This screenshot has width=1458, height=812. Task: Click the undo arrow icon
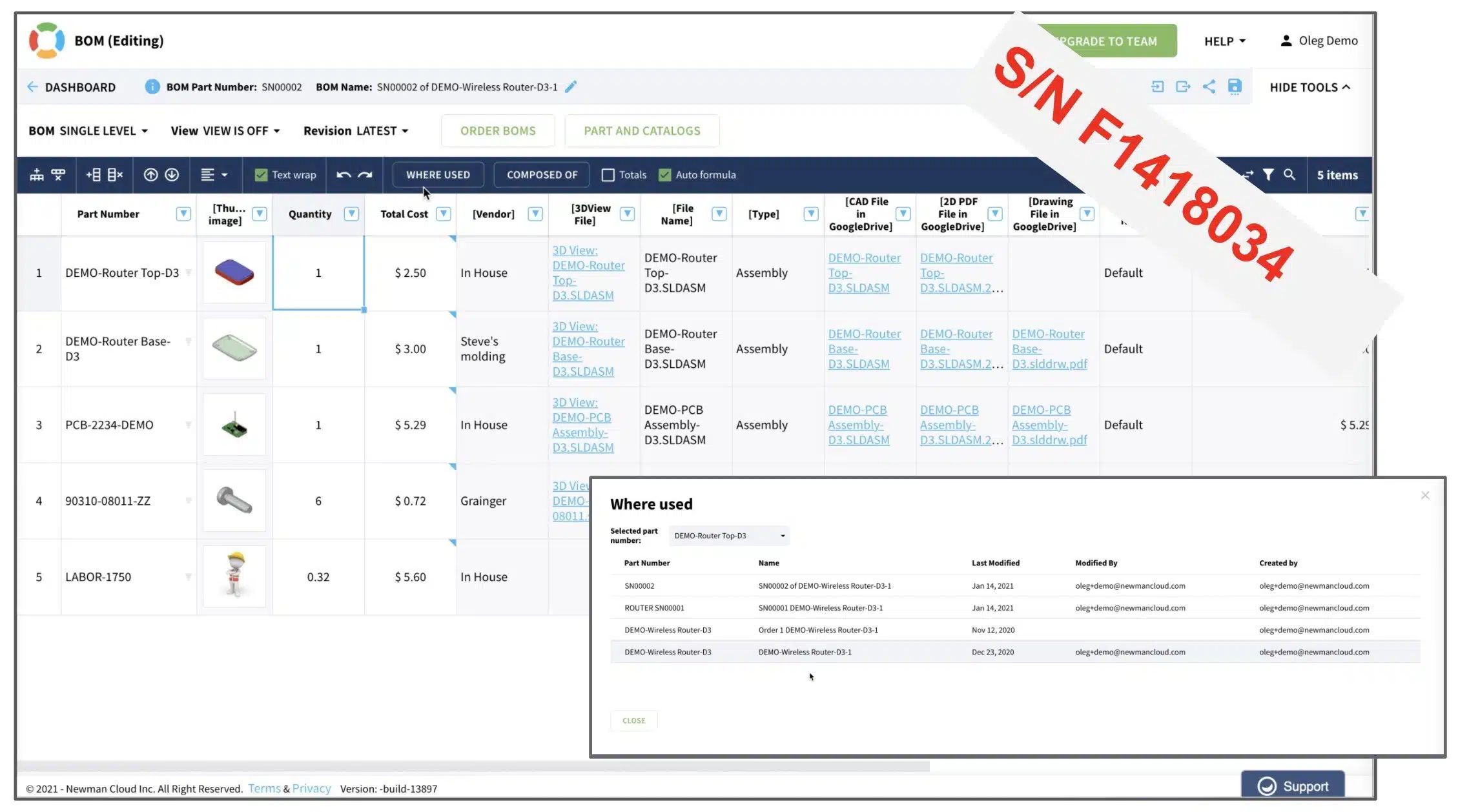pyautogui.click(x=344, y=175)
